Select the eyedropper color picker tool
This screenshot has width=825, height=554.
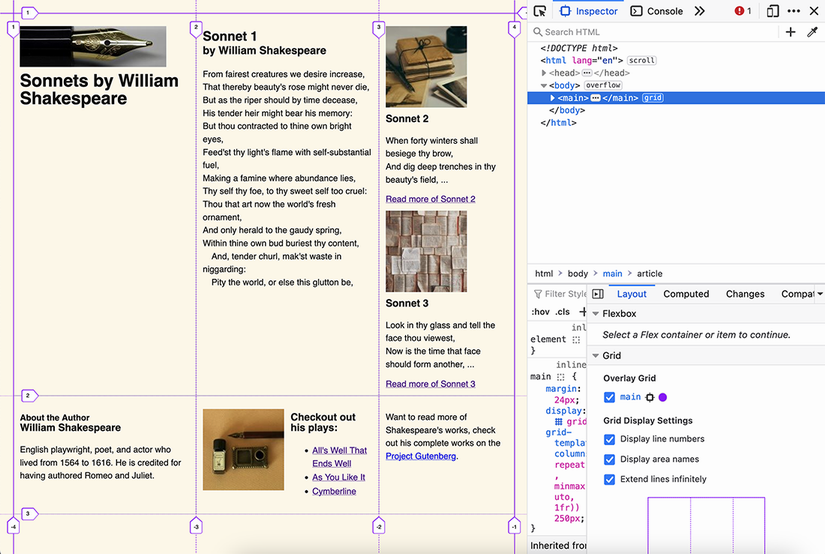pyautogui.click(x=813, y=32)
